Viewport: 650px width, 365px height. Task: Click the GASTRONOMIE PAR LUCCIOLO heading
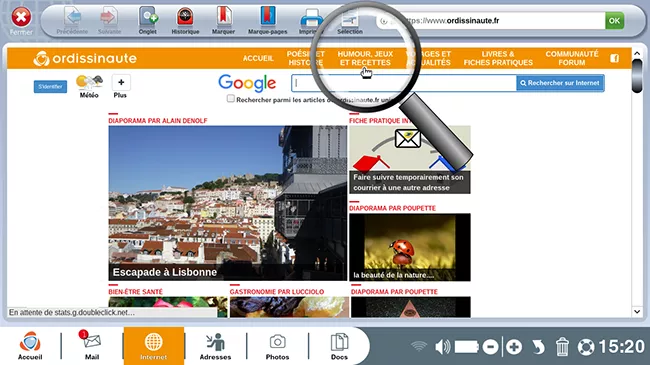[277, 292]
